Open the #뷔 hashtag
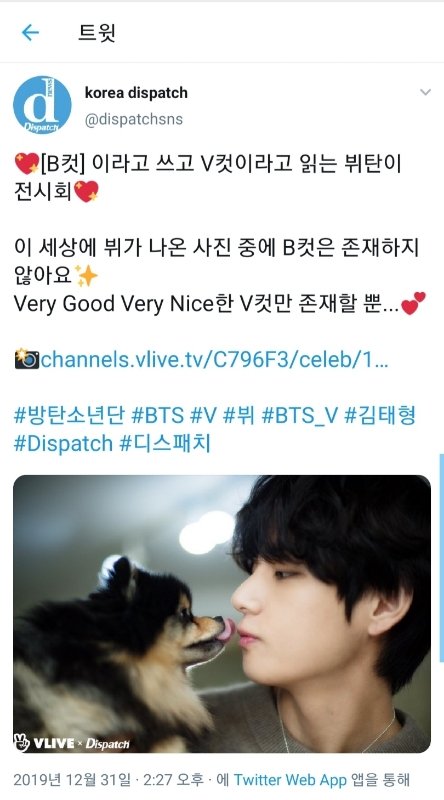 click(239, 415)
